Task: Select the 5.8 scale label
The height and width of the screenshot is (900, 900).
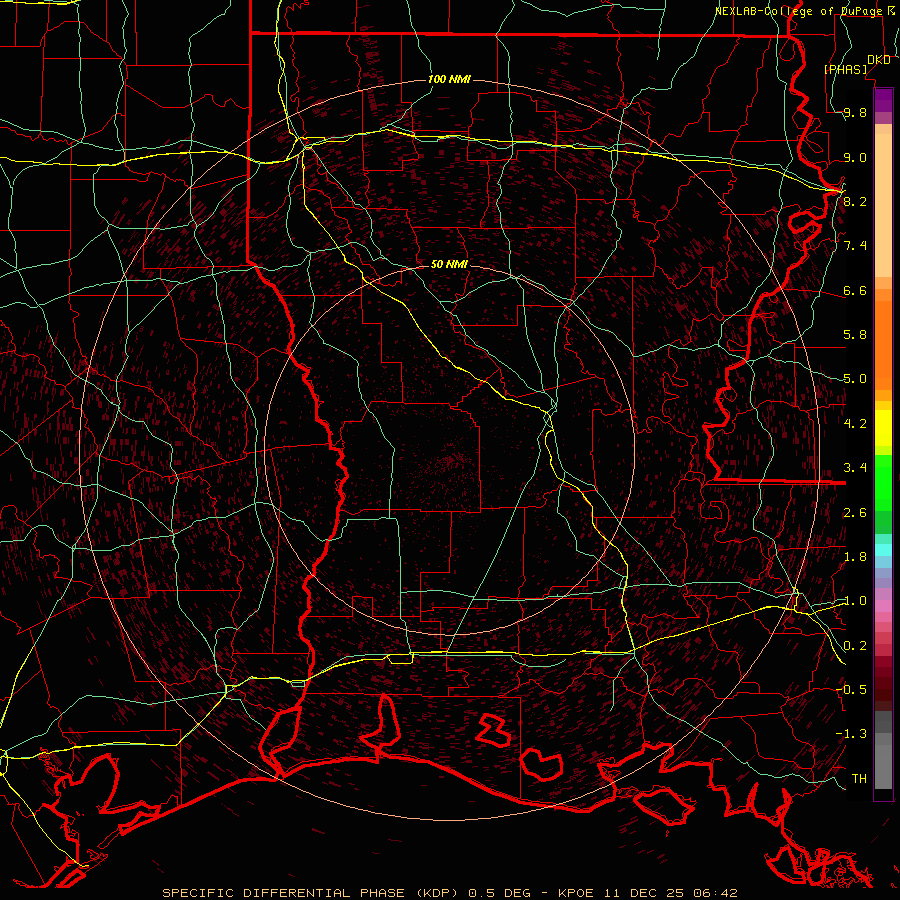Action: pyautogui.click(x=855, y=335)
